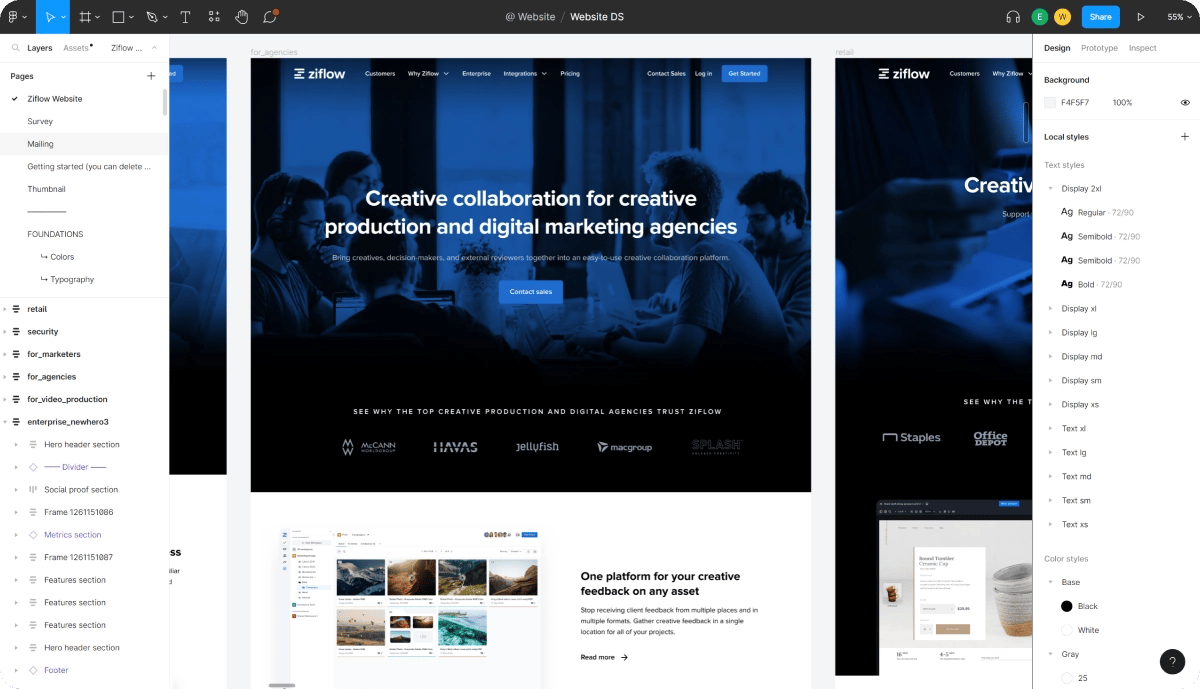Toggle background visibility eye icon
1200x689 pixels.
click(x=1185, y=102)
